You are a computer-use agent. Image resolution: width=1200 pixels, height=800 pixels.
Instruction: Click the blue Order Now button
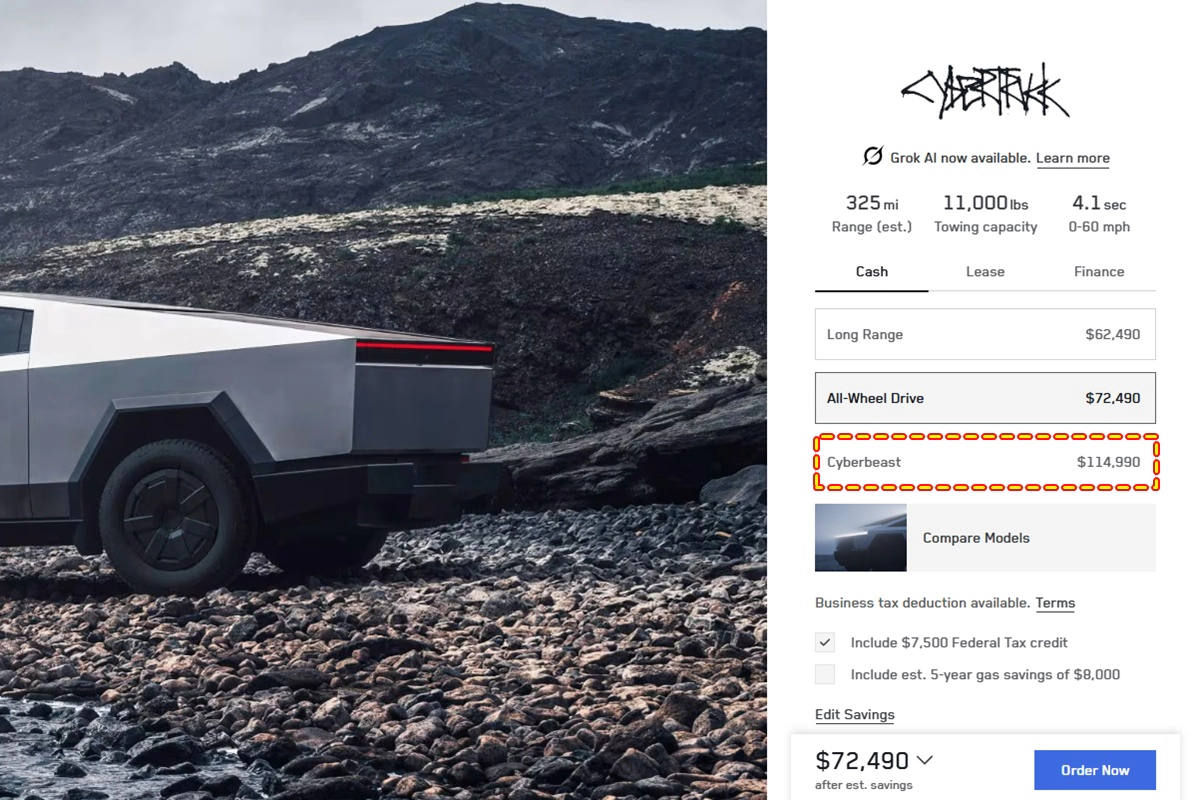tap(1095, 770)
